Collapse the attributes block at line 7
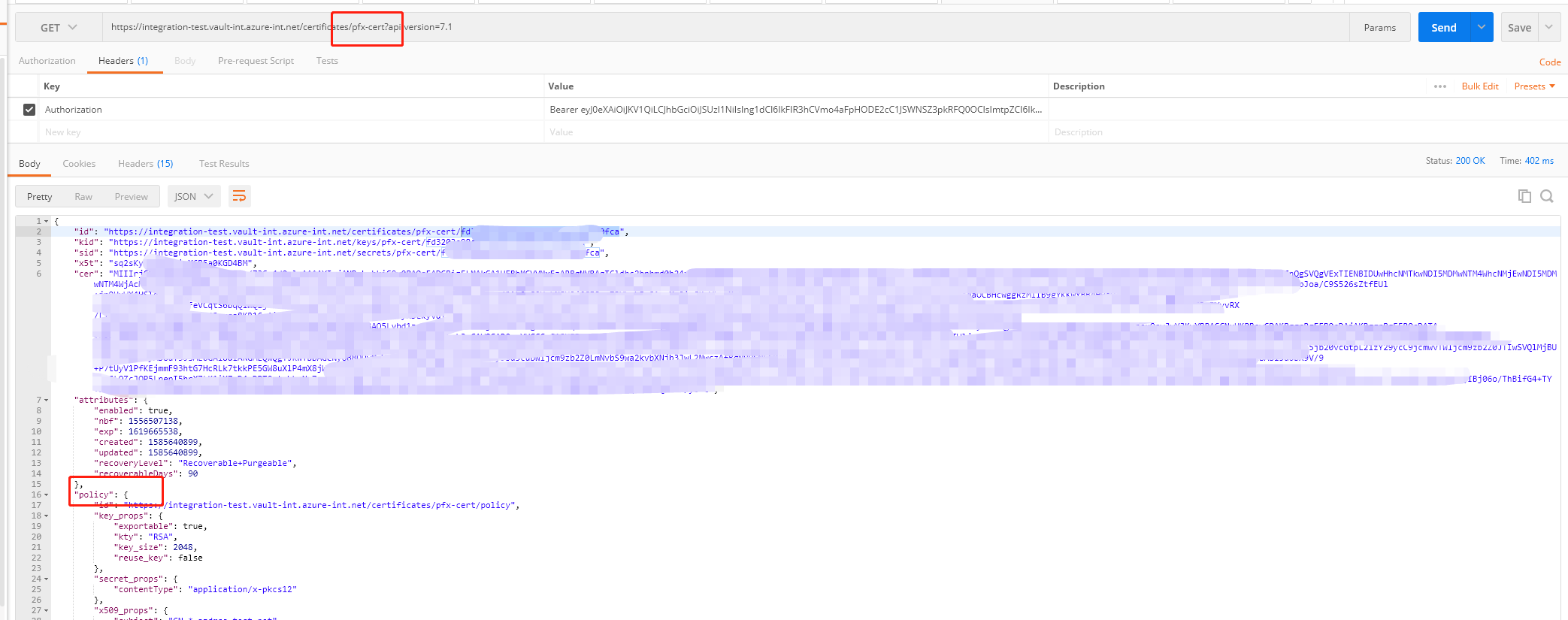Screen dimensions: 1568x620 [x=47, y=401]
